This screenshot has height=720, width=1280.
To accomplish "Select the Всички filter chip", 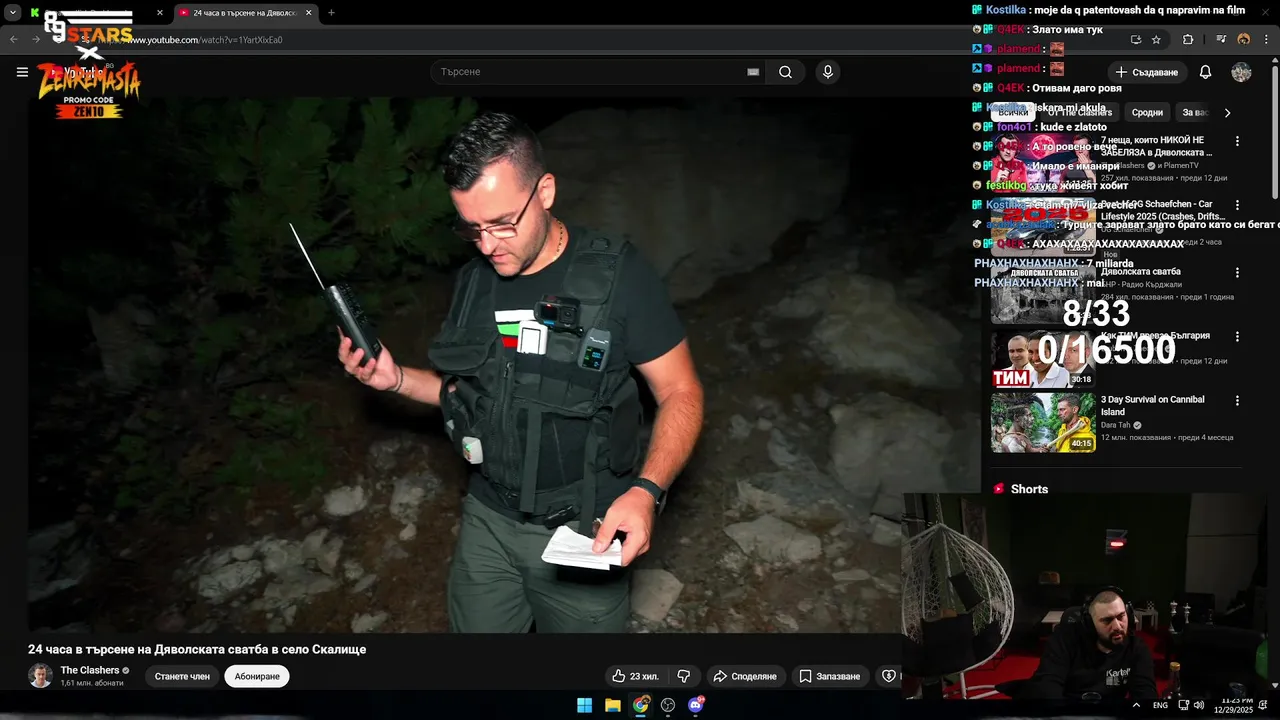I will [1013, 112].
